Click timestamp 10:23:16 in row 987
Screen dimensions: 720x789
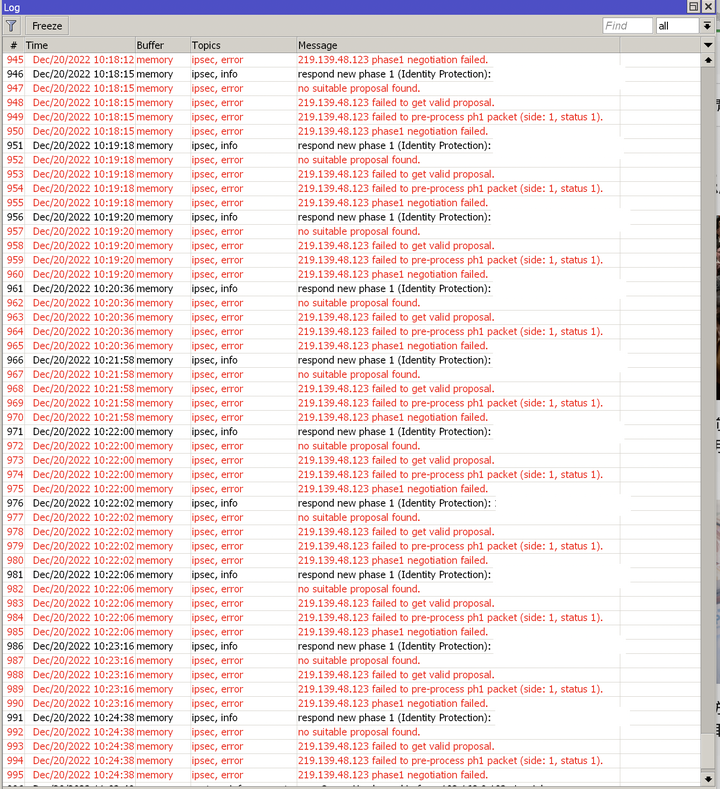click(114, 660)
